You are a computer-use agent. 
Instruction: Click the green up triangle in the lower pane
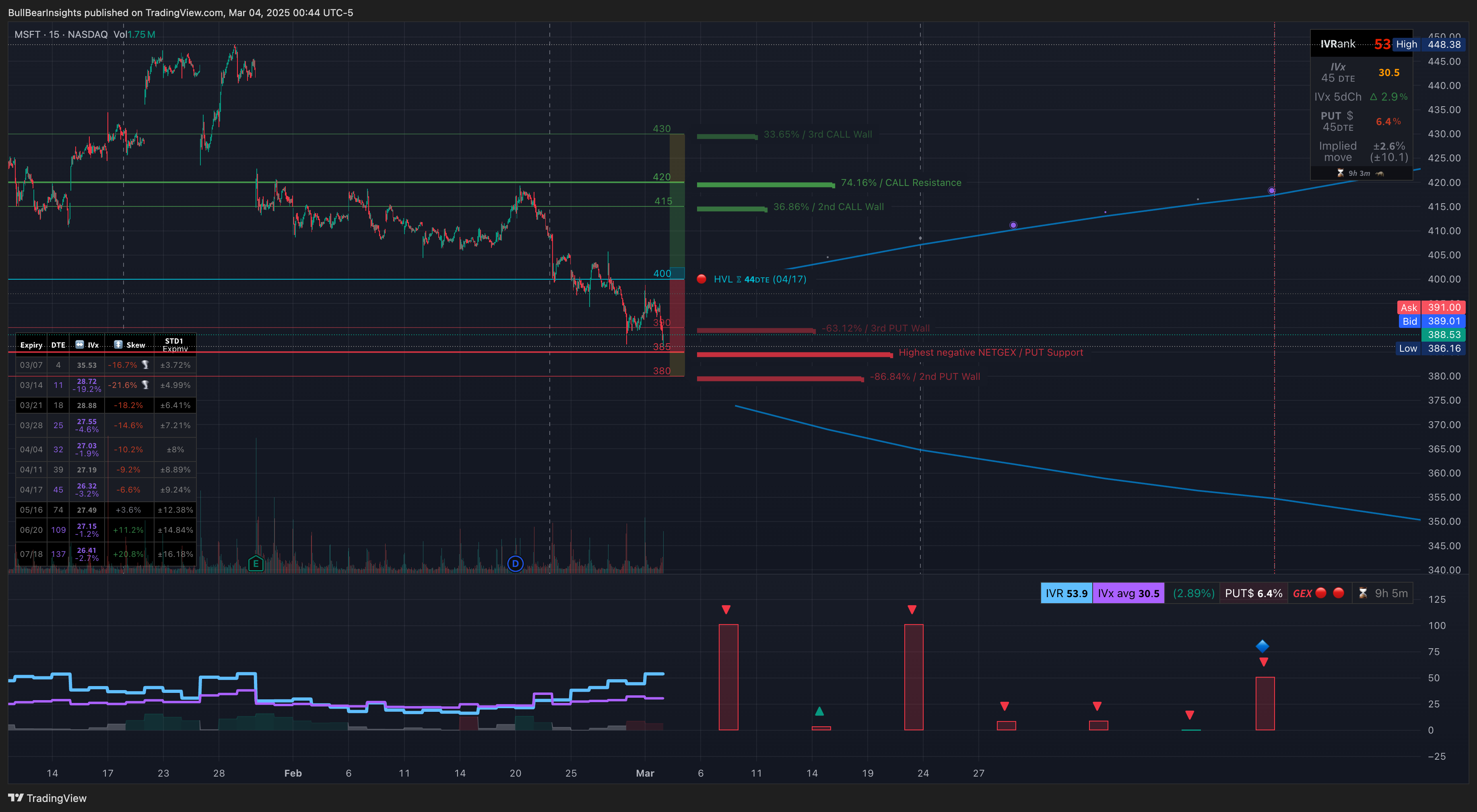819,711
